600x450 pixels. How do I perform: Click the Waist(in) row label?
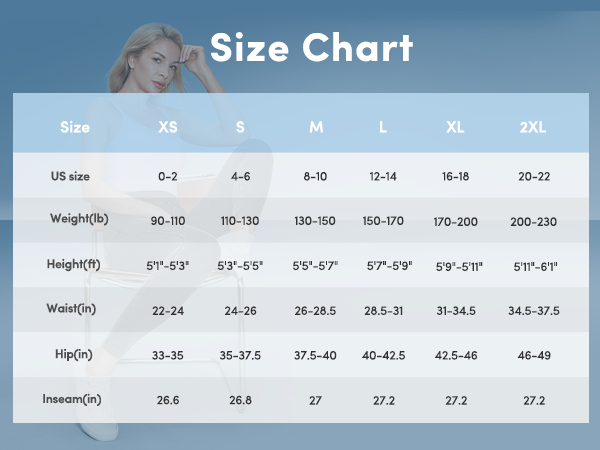coord(71,308)
